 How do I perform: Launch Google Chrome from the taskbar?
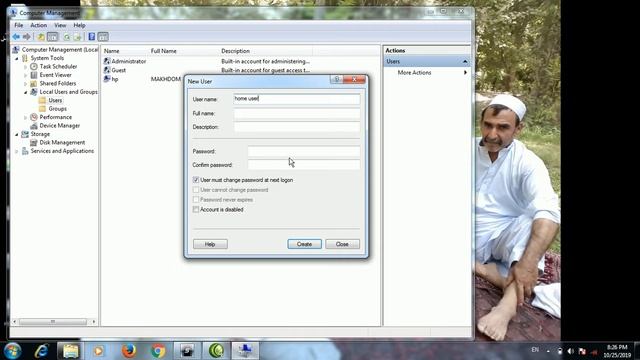(158, 351)
